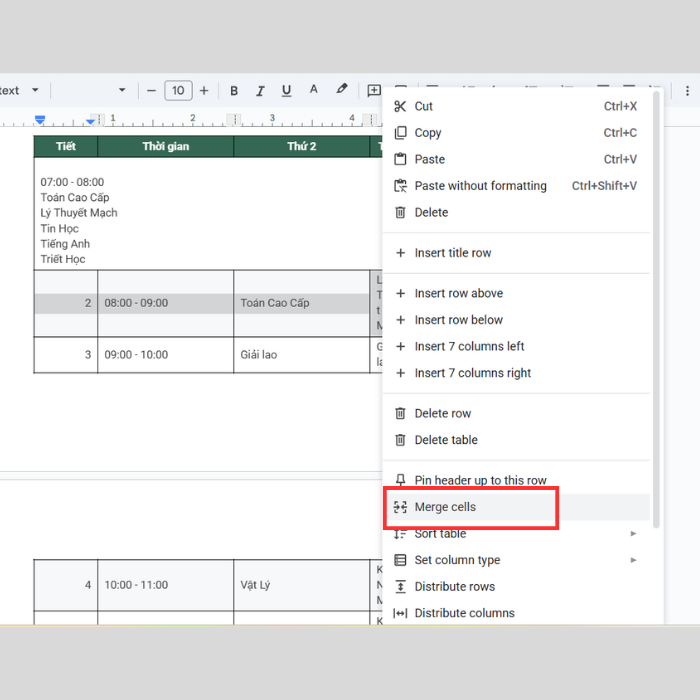
Task: Decrease font size with minus button
Action: (x=151, y=91)
